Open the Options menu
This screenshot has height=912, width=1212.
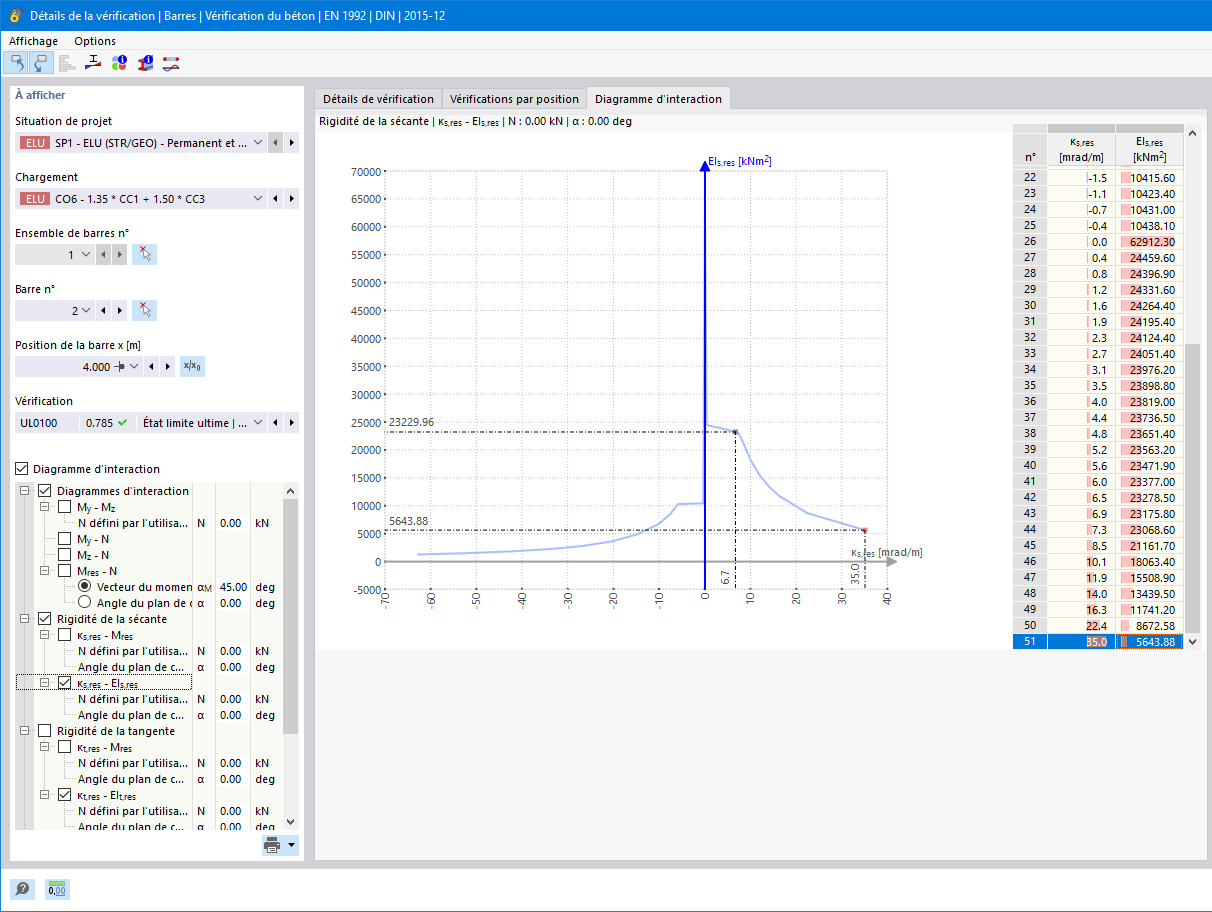(x=95, y=41)
